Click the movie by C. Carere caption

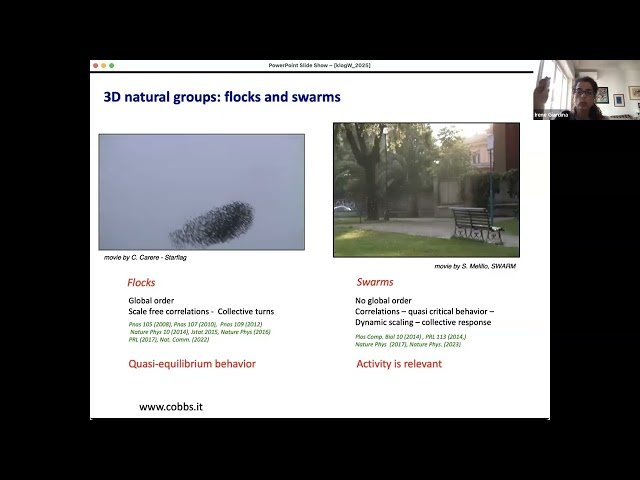click(145, 258)
